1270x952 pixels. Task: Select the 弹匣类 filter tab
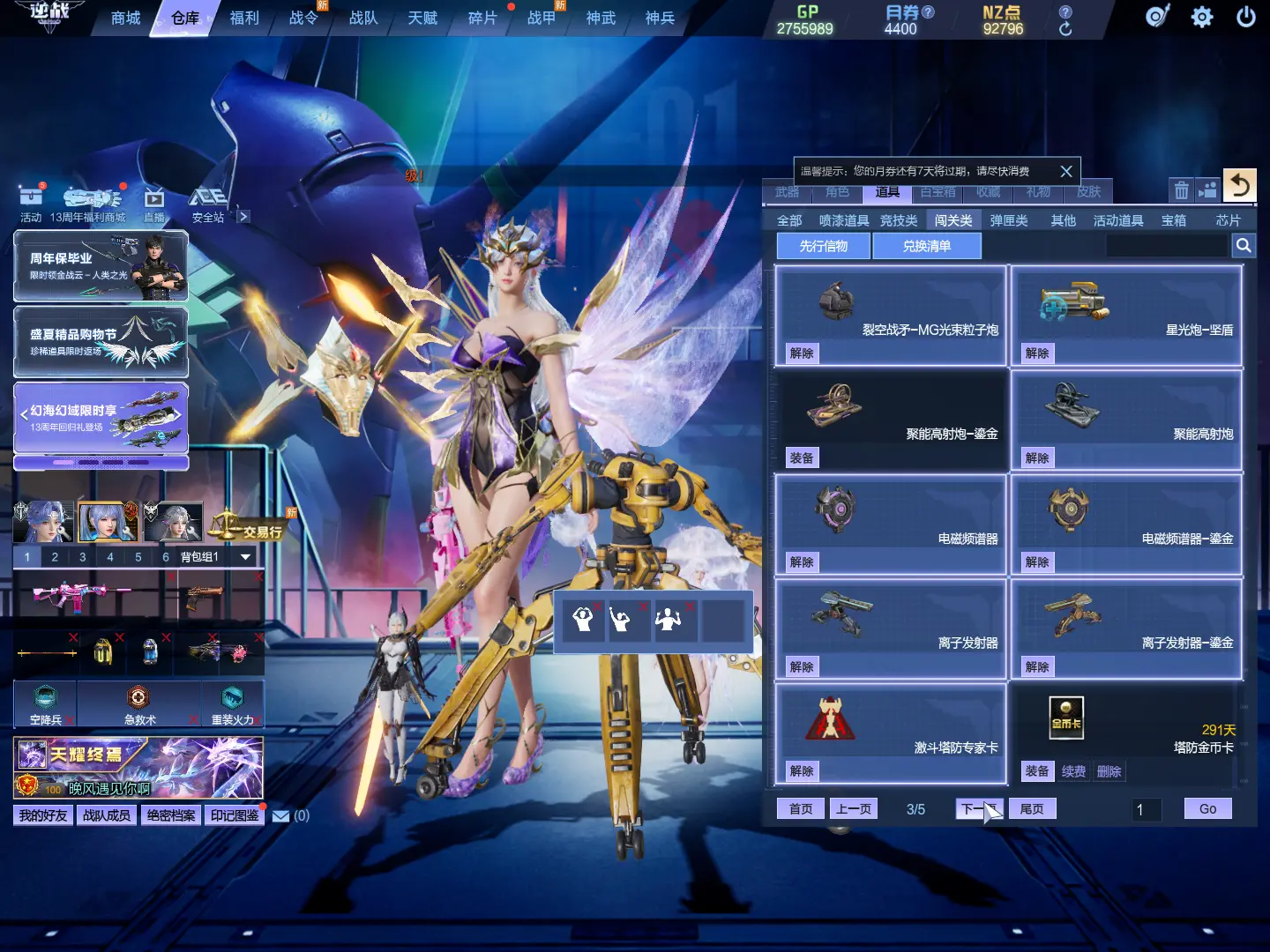click(x=1009, y=220)
